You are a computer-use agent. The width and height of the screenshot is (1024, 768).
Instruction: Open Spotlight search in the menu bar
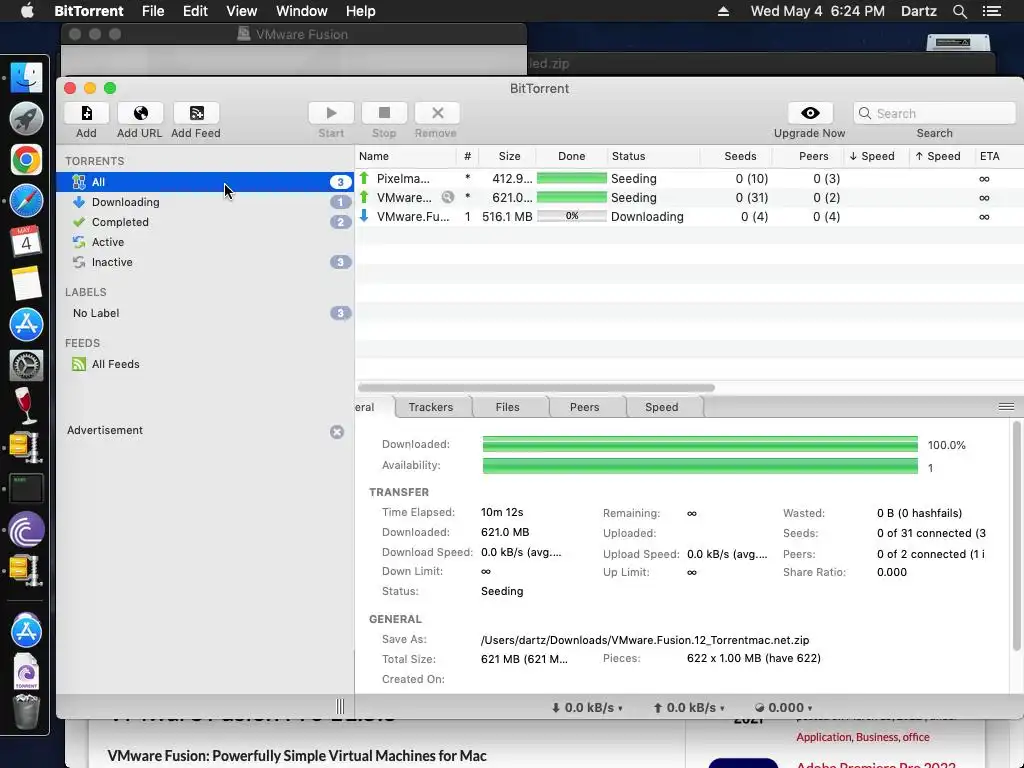click(x=959, y=11)
